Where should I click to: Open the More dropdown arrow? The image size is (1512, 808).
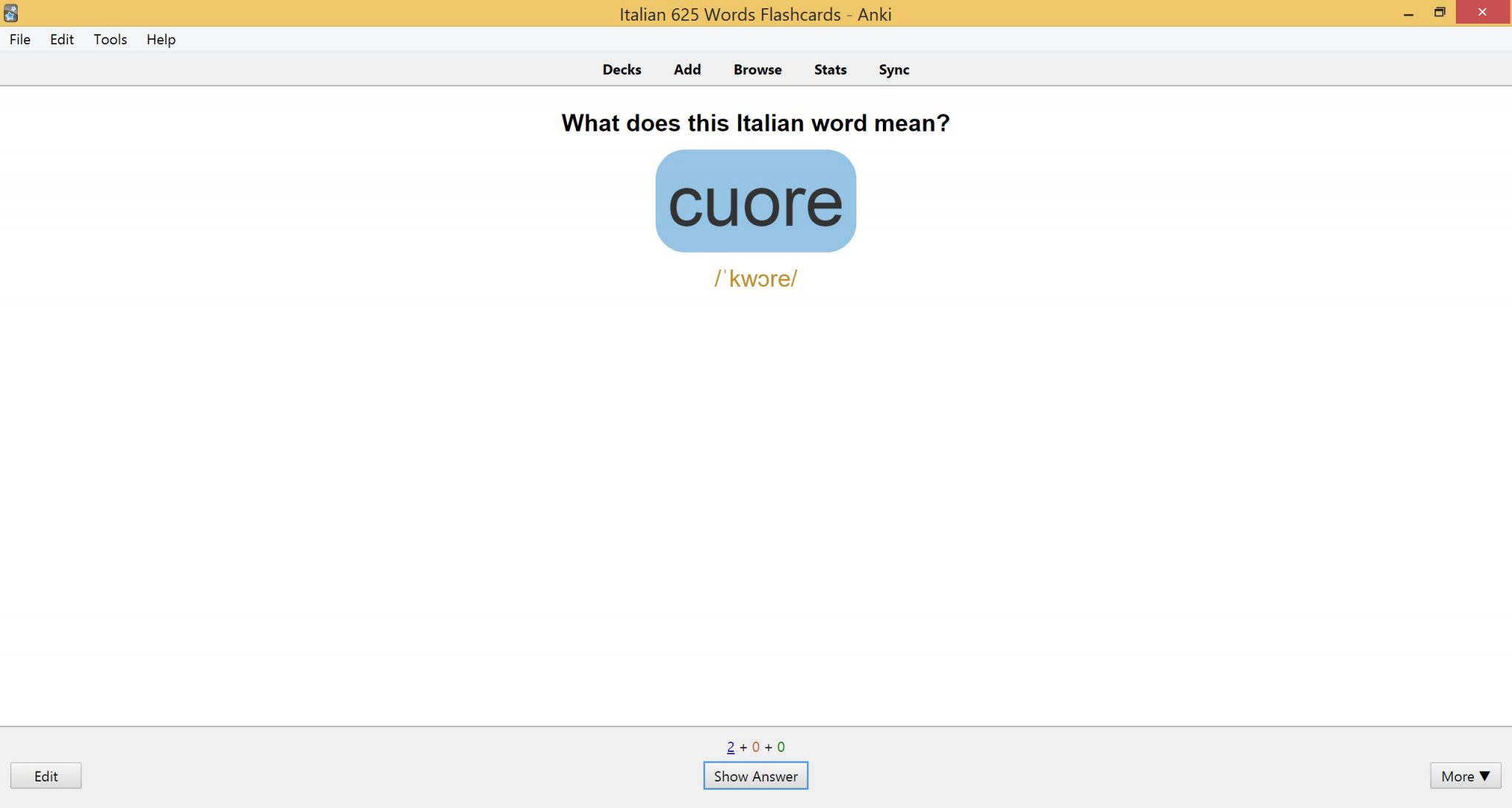(x=1484, y=776)
